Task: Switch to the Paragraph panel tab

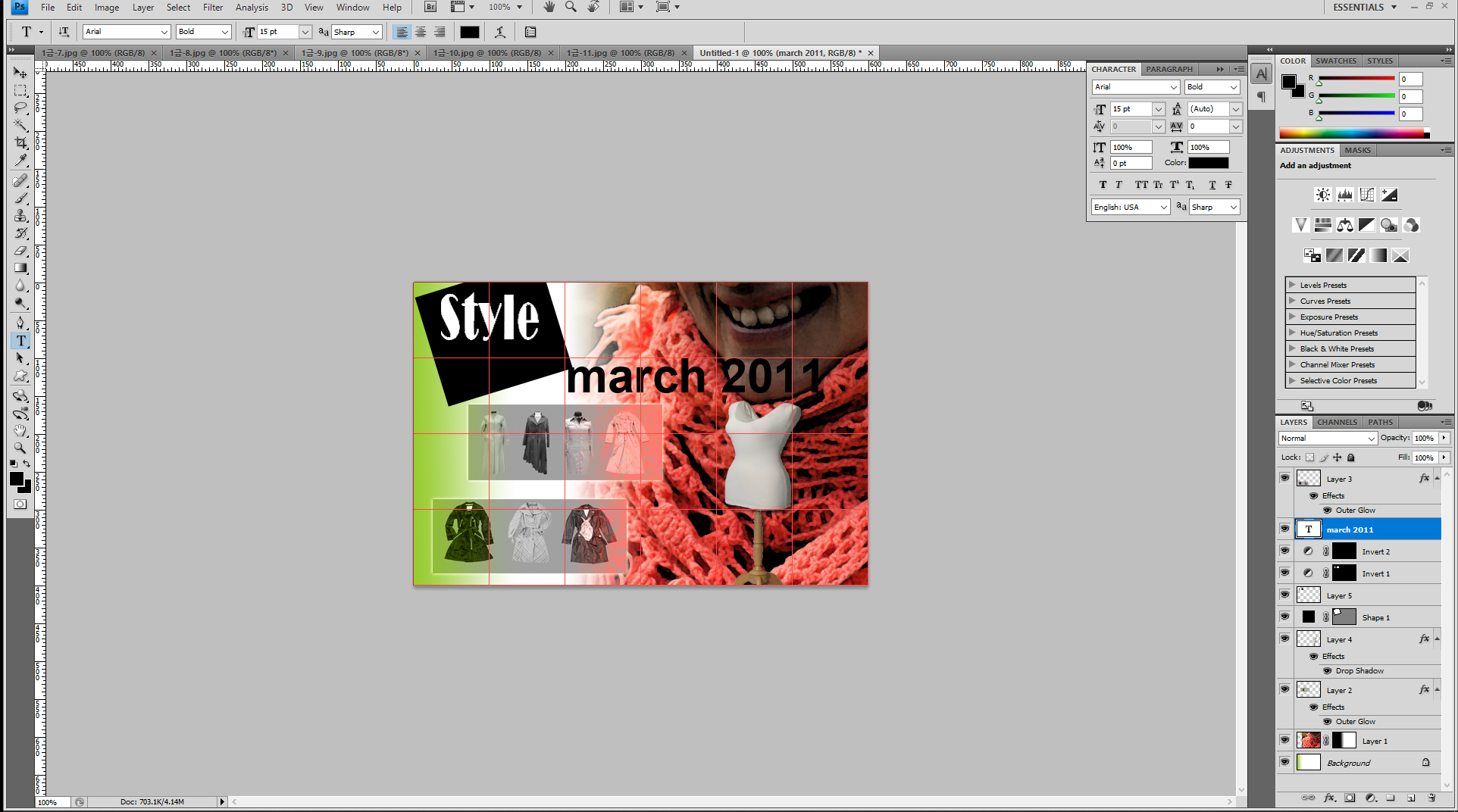Action: 1169,69
